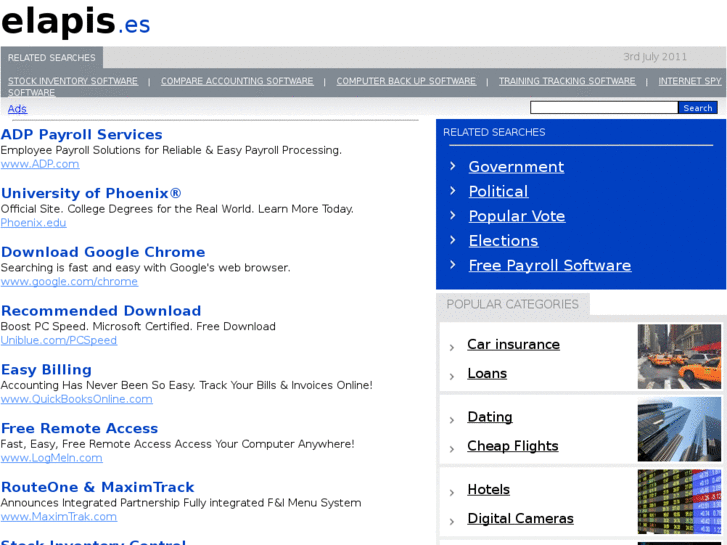Click the chevron arrow beside Elections
The width and height of the screenshot is (727, 545).
tap(453, 240)
